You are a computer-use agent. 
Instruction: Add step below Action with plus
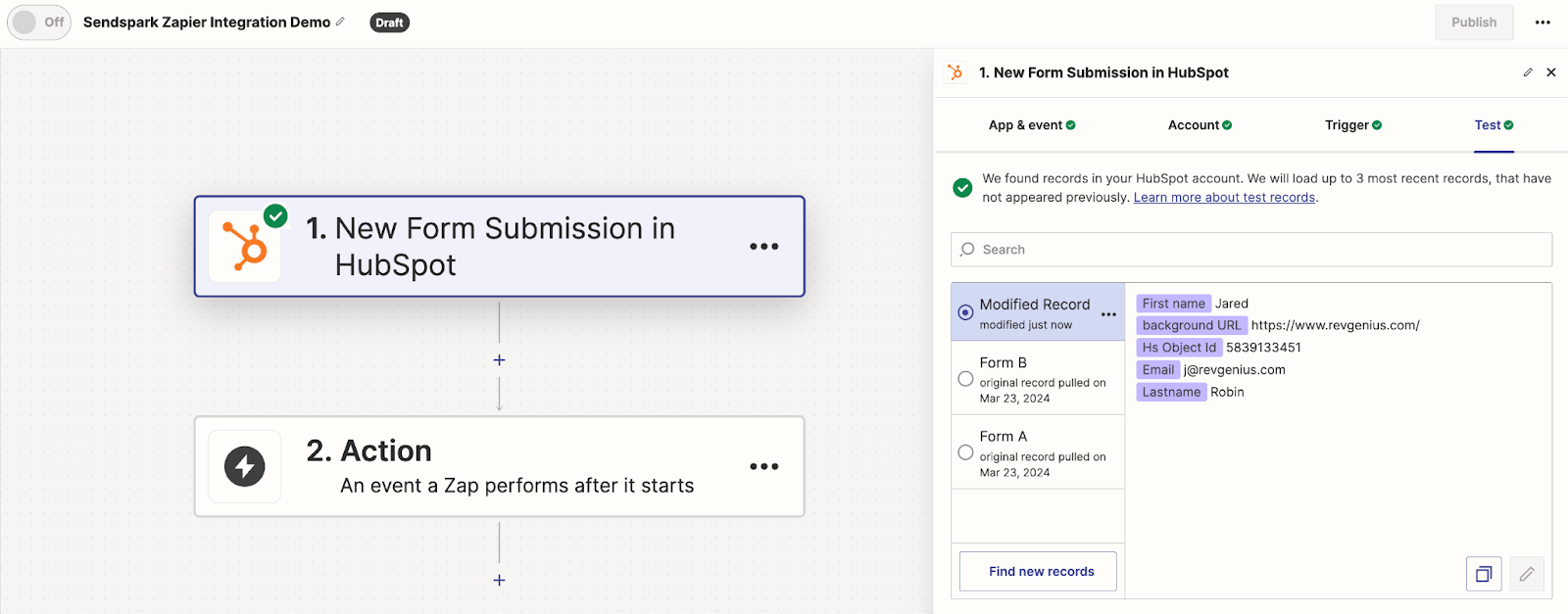[x=499, y=581]
